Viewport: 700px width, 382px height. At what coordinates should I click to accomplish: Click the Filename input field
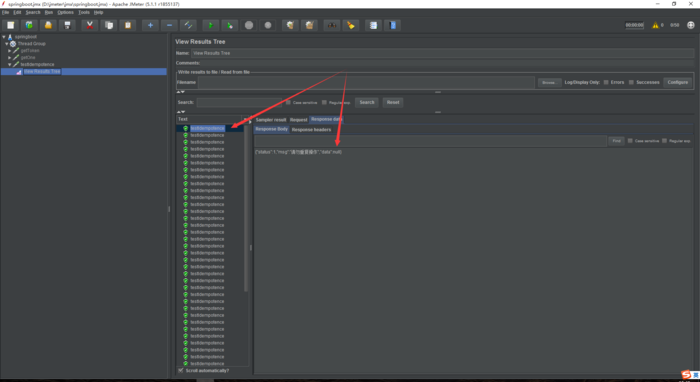[x=366, y=83]
